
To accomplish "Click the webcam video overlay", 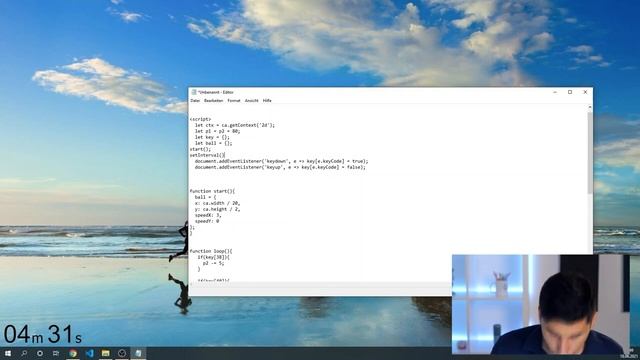I will pos(540,304).
